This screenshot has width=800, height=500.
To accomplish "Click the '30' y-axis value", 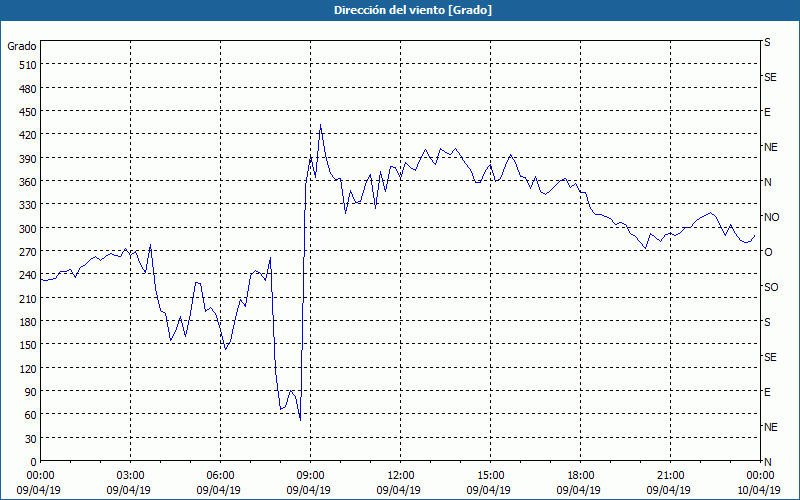I will [x=31, y=439].
